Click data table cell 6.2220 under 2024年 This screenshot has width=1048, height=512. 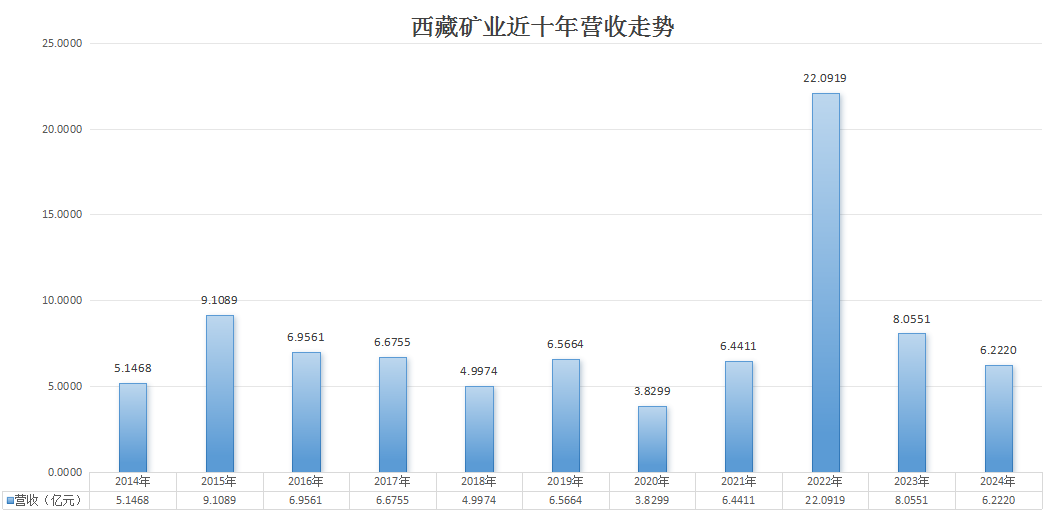point(999,501)
